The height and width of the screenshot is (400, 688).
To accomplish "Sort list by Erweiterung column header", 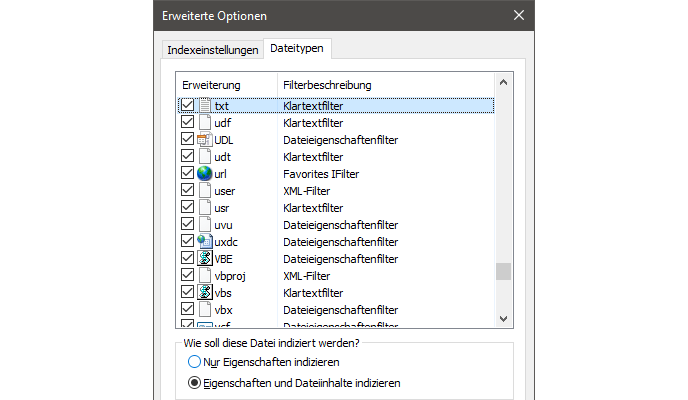I will click(226, 85).
